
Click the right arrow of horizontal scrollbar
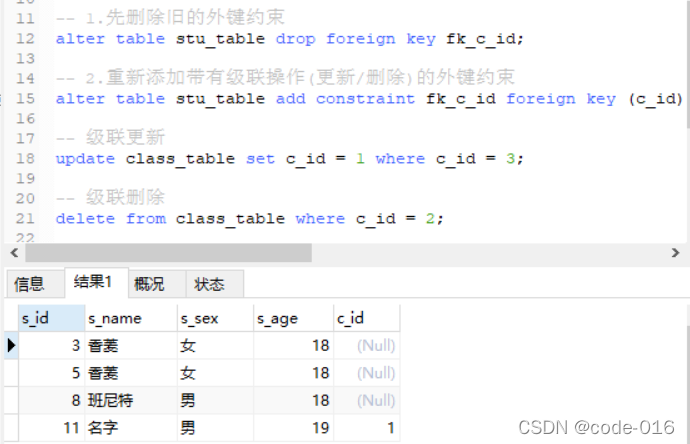click(675, 253)
